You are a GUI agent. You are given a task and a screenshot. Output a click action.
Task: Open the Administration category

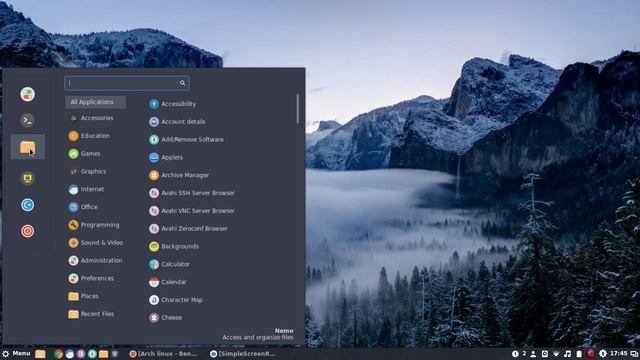coord(95,260)
